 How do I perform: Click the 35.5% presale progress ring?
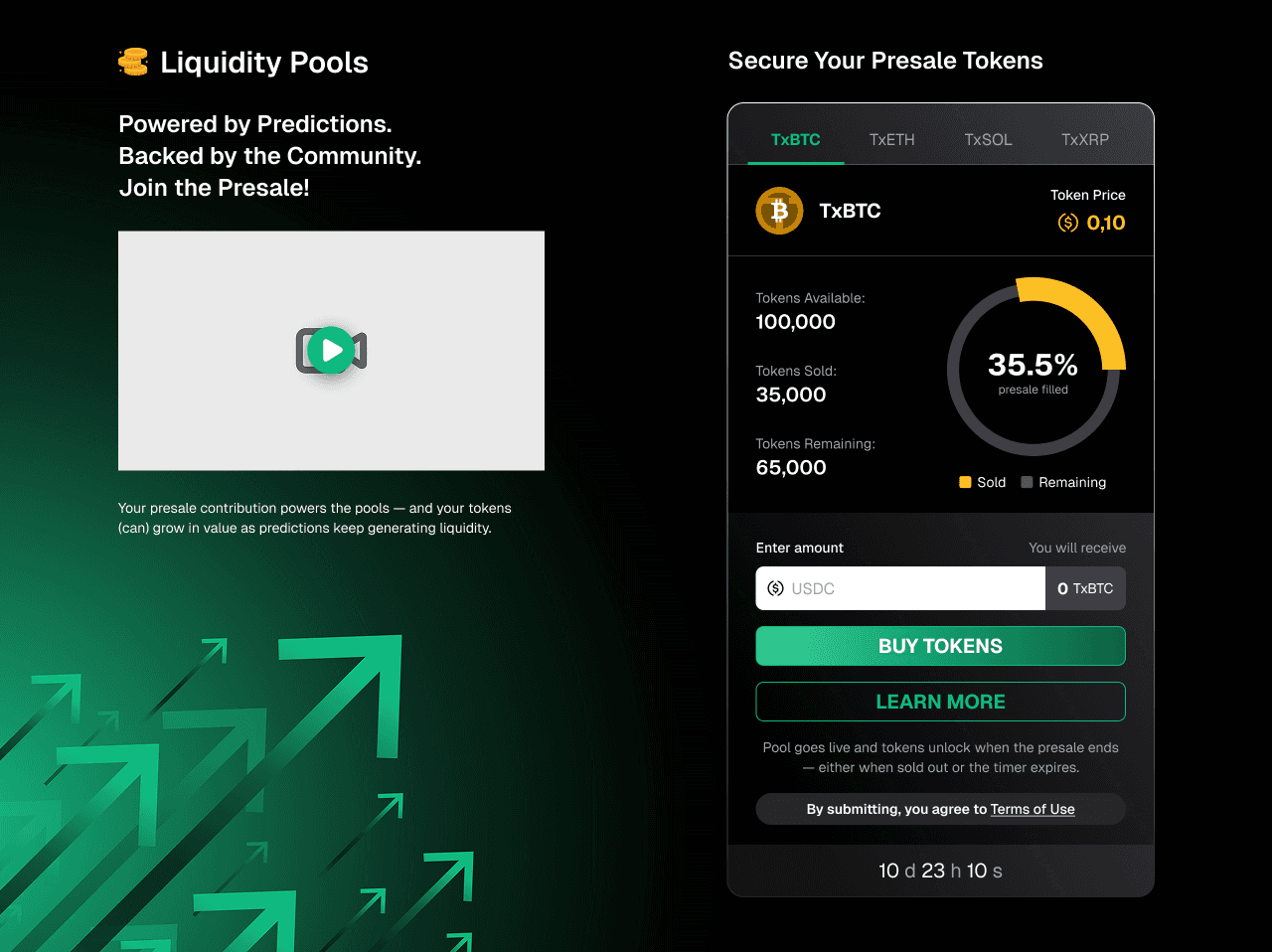coord(1034,368)
